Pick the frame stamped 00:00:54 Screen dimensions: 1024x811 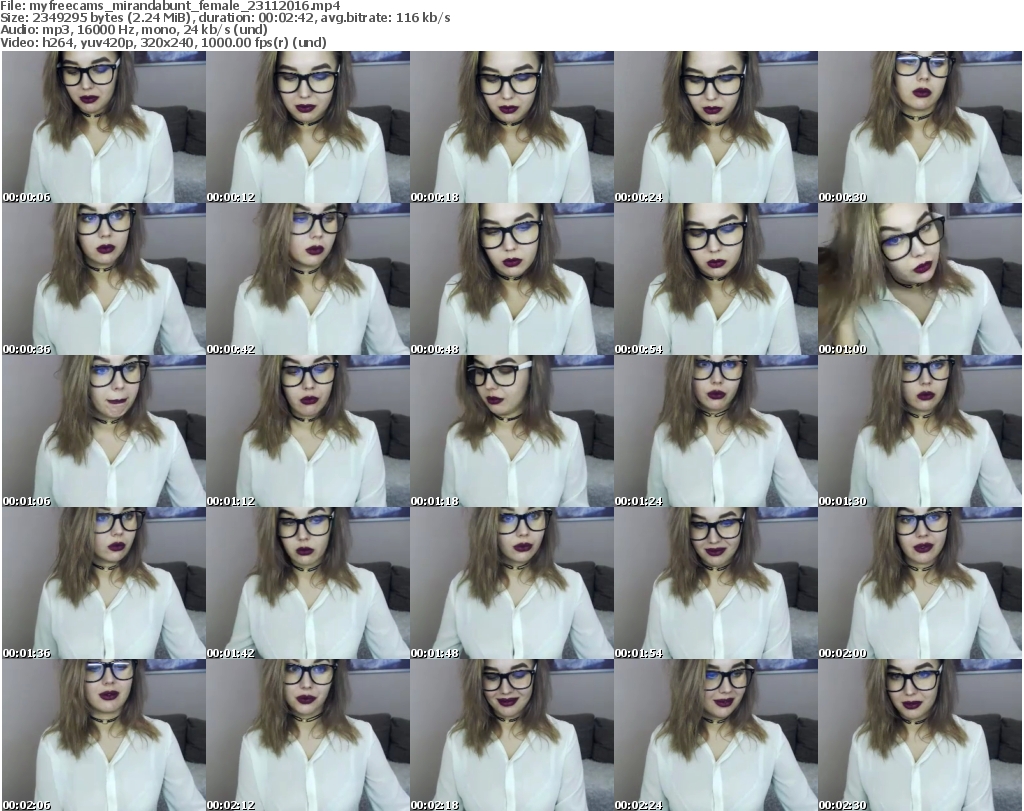point(716,279)
